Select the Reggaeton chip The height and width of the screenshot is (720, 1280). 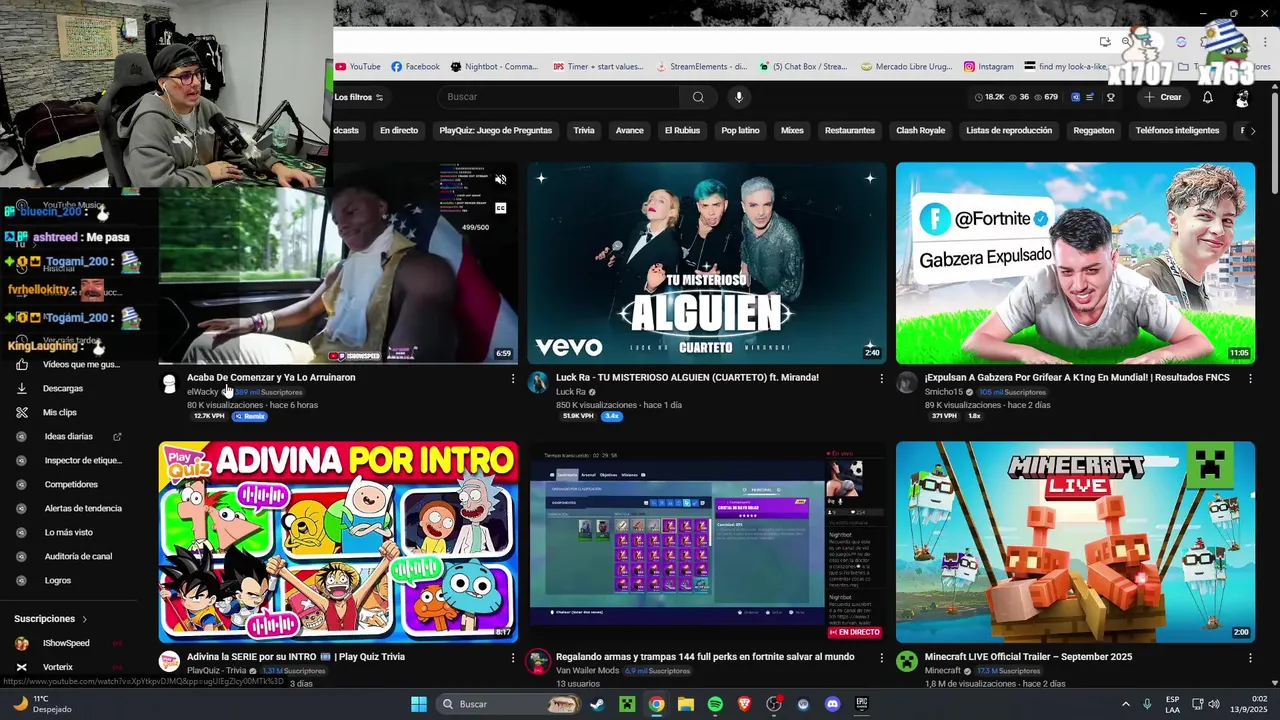click(1094, 131)
